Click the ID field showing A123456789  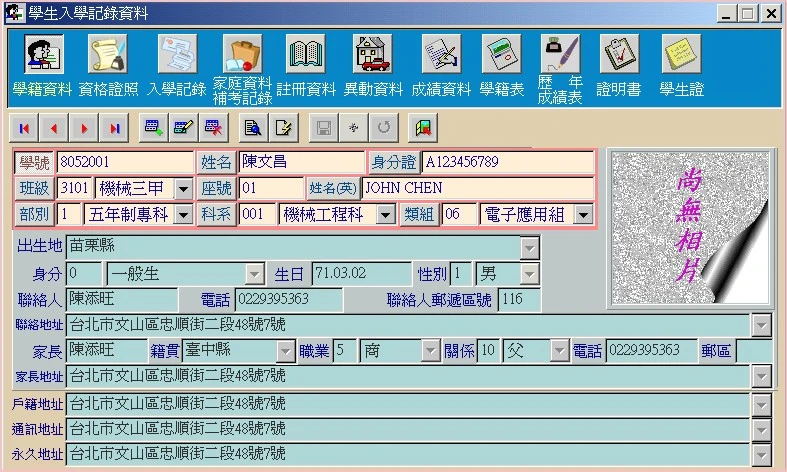pyautogui.click(x=507, y=162)
